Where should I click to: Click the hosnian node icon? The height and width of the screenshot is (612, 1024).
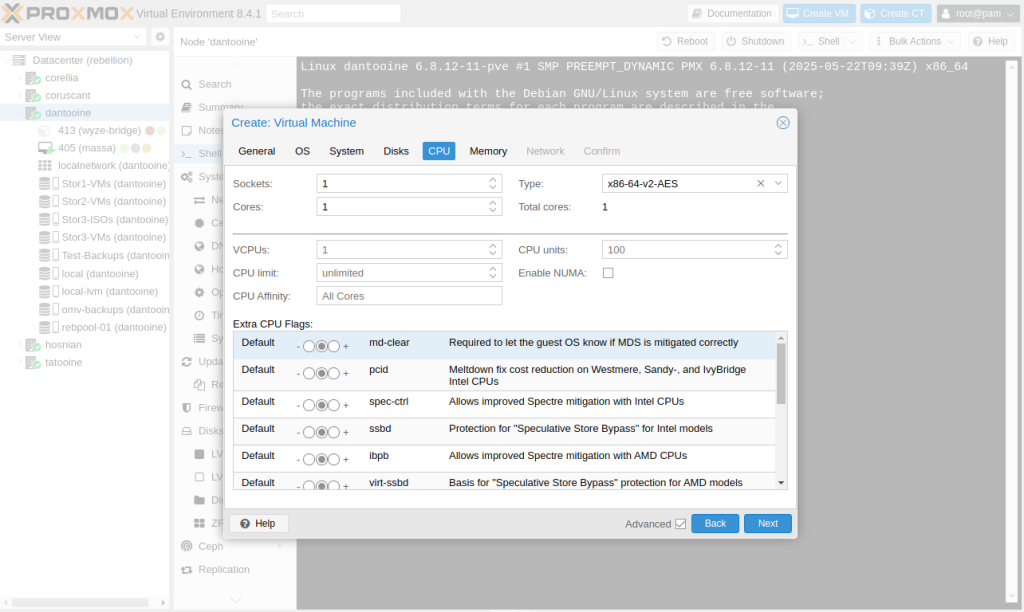point(33,345)
